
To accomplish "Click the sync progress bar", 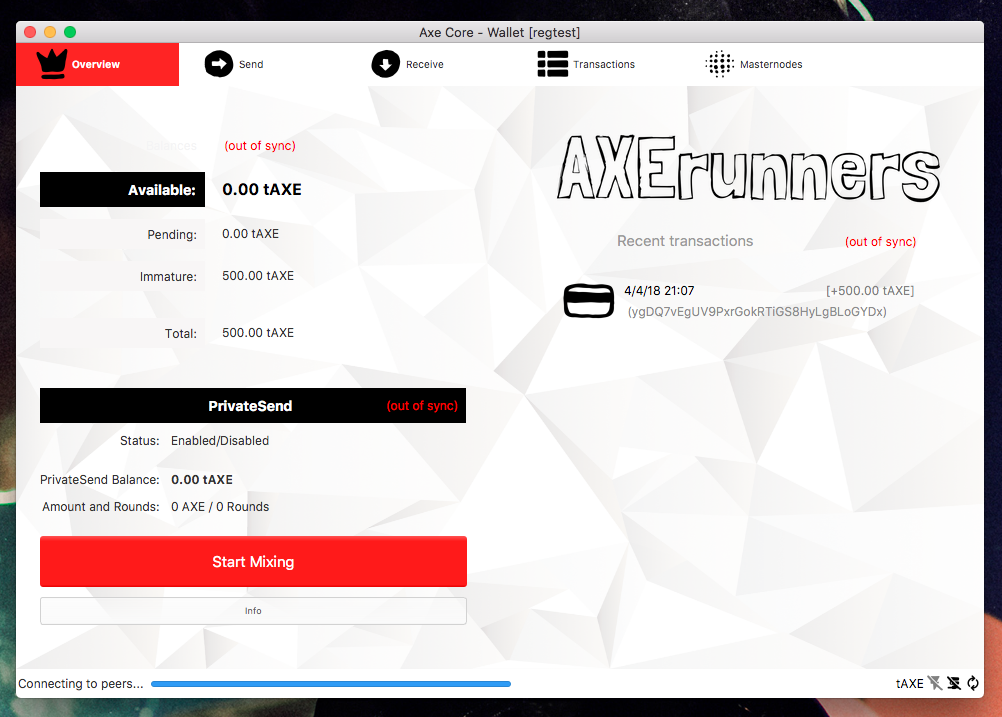I will click(x=330, y=684).
